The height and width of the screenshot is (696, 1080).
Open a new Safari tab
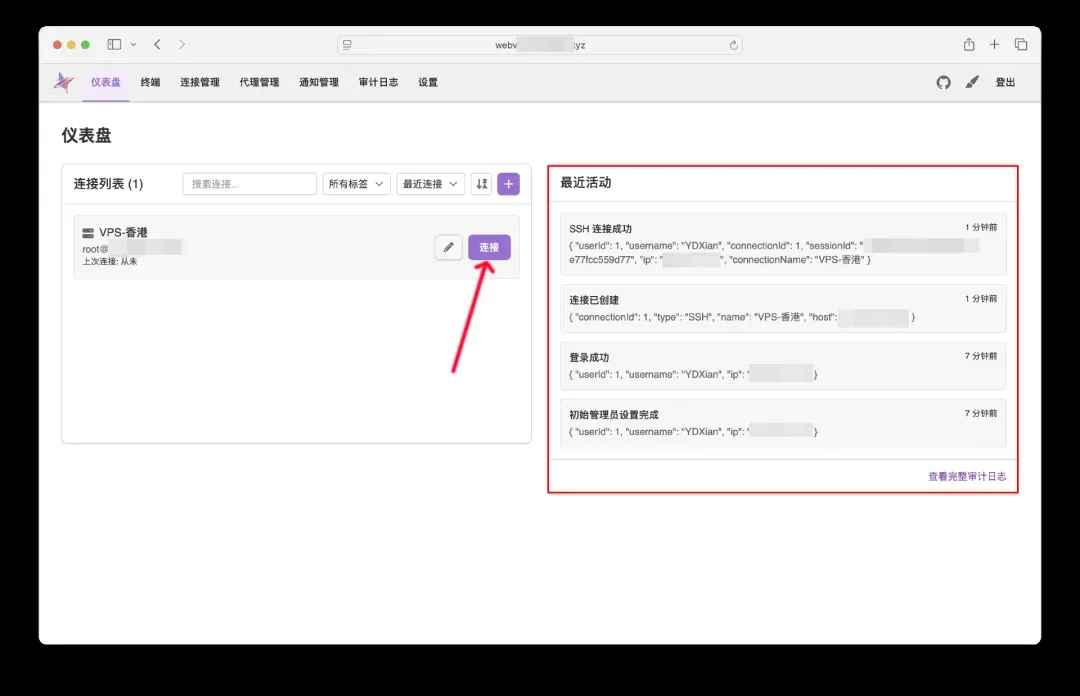994,45
